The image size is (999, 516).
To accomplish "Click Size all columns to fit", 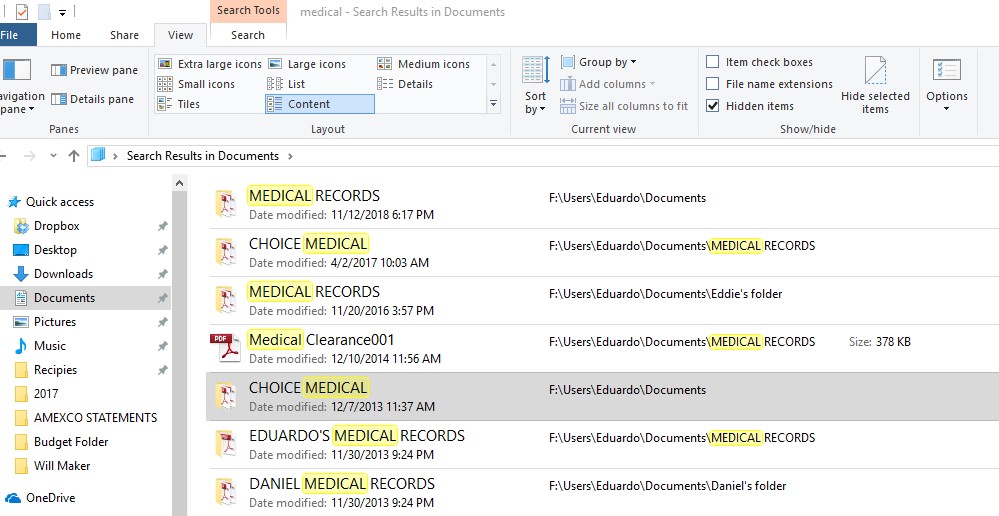I will pos(624,106).
